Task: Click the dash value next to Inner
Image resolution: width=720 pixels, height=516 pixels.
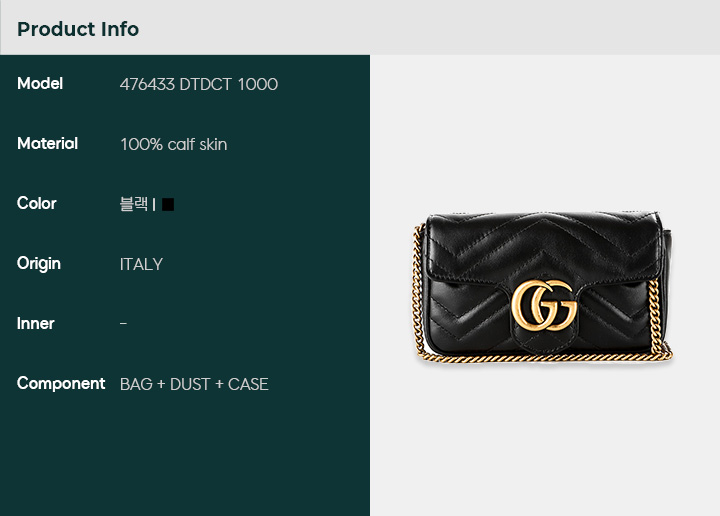Action: [124, 324]
